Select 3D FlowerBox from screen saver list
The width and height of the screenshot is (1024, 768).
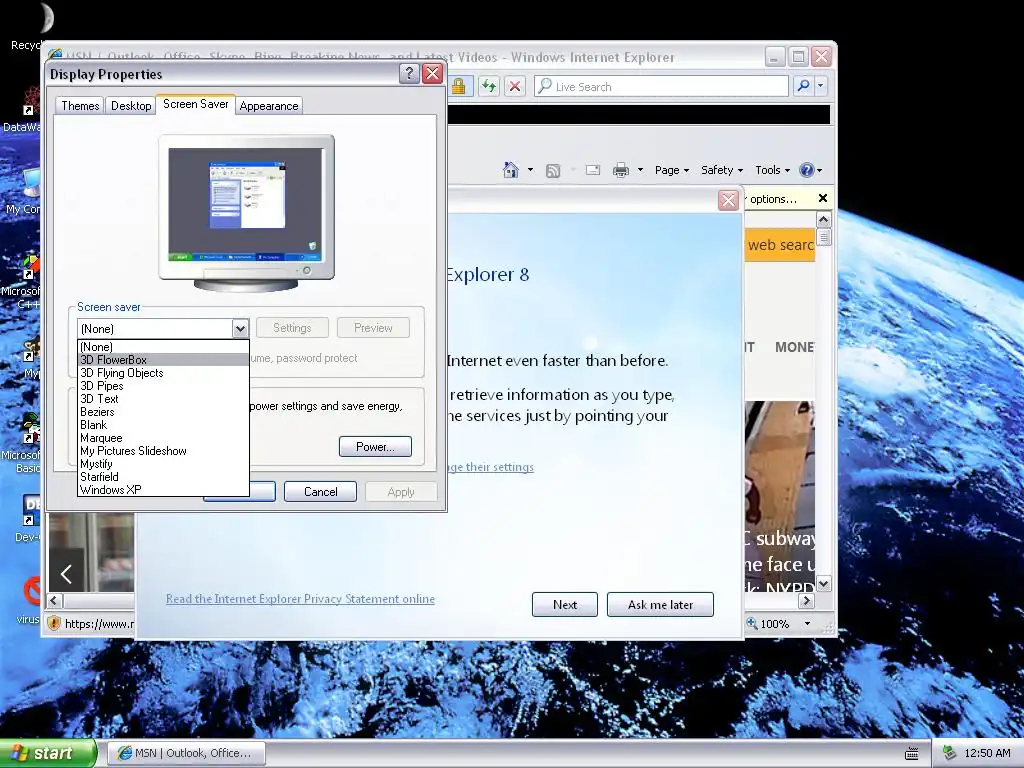tap(163, 360)
